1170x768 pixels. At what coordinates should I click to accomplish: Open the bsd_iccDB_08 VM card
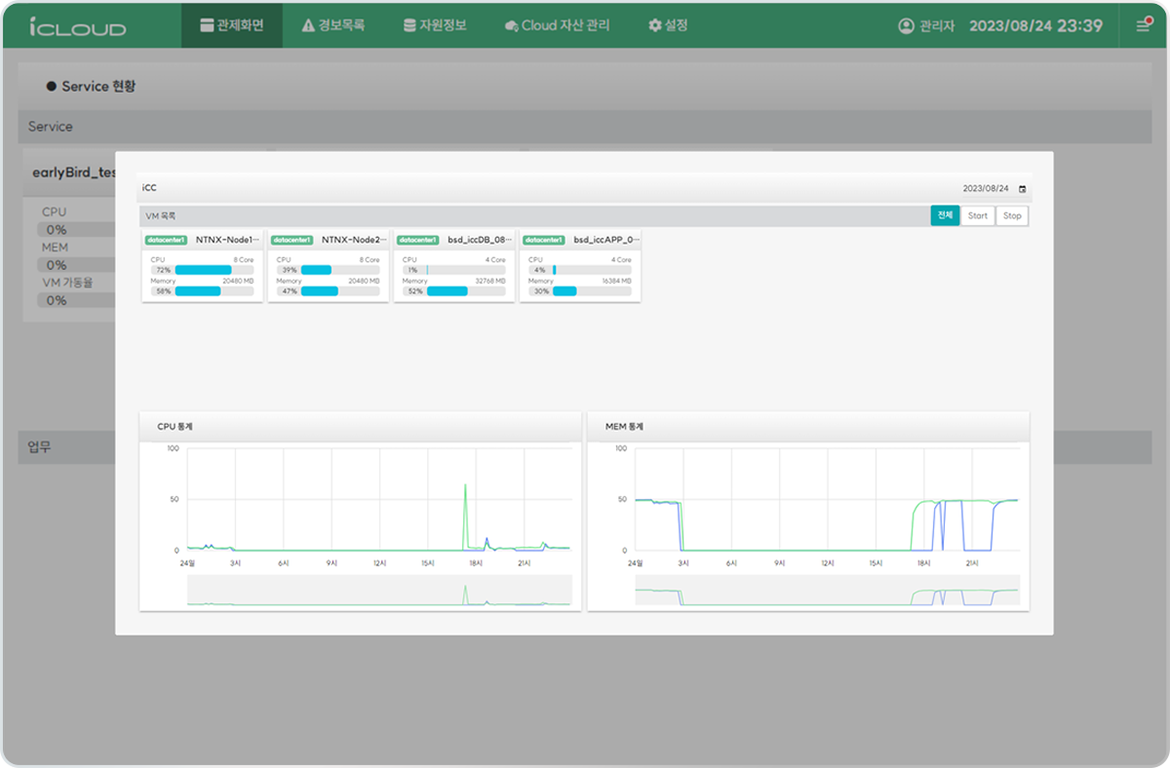click(454, 266)
